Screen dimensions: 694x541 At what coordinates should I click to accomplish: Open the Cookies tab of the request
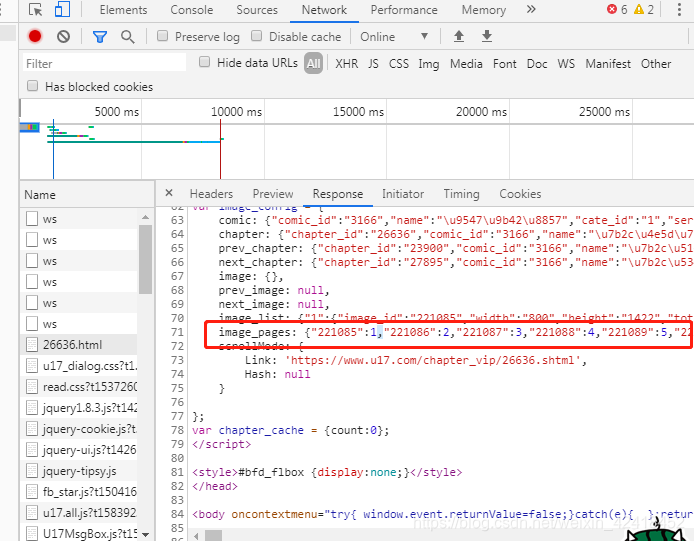pyautogui.click(x=520, y=194)
